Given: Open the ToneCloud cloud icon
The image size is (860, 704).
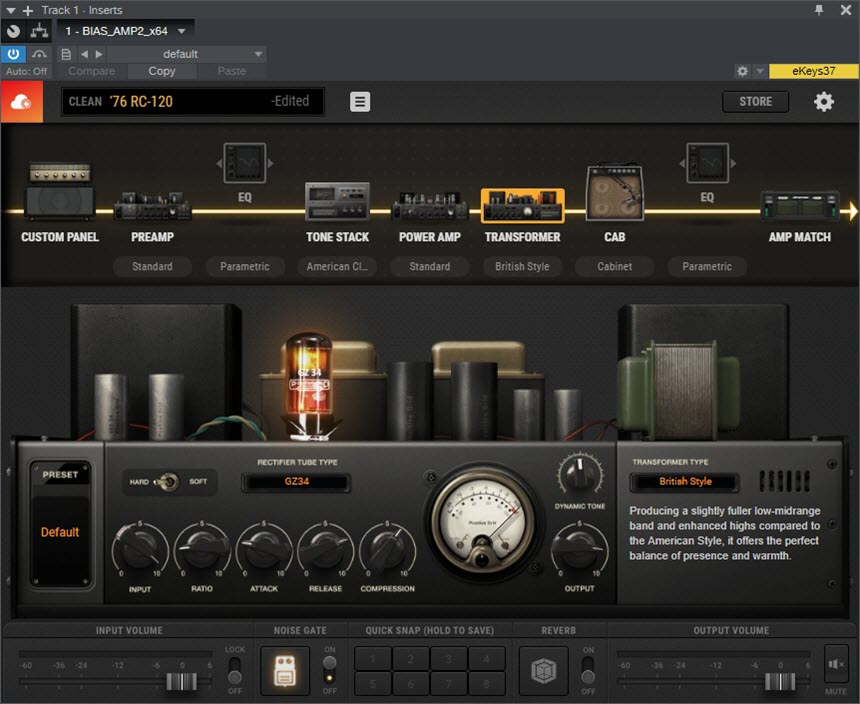Looking at the screenshot, I should click(x=22, y=102).
